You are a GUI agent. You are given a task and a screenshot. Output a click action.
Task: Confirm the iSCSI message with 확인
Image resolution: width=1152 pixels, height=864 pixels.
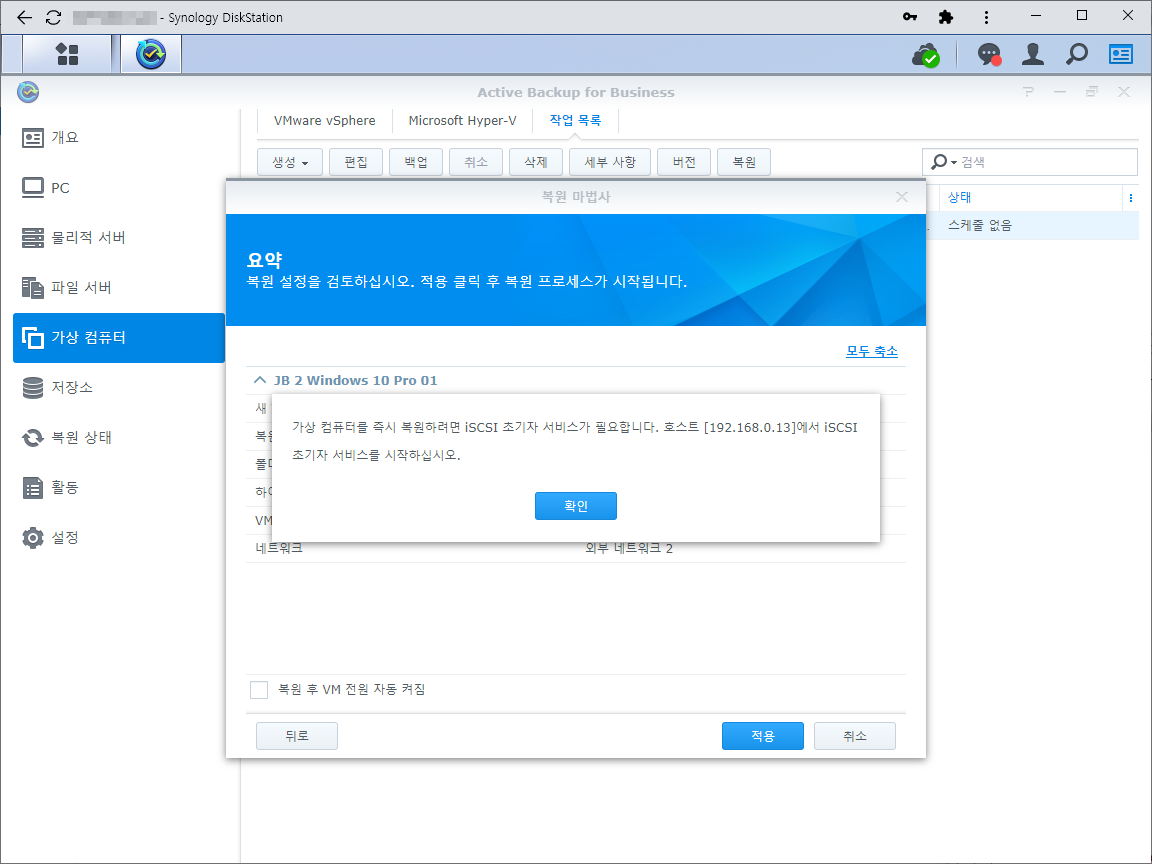[575, 506]
